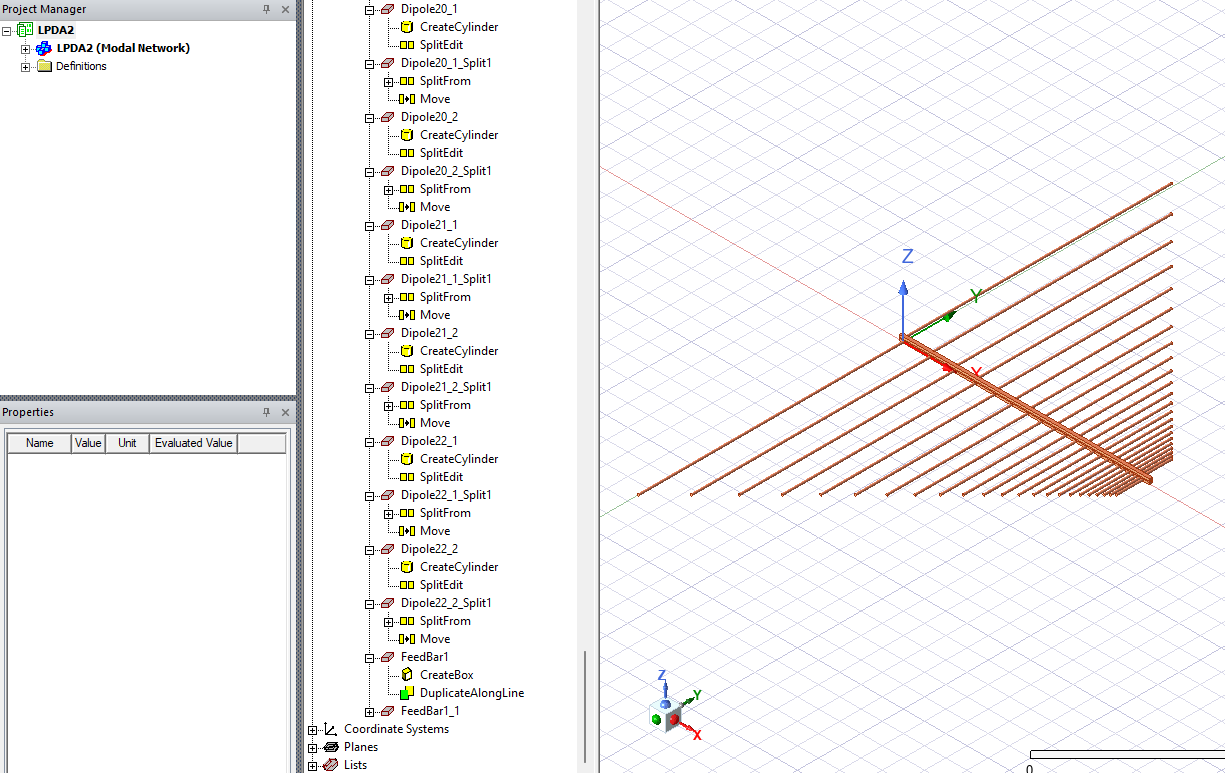This screenshot has width=1225, height=773.
Task: Select the Definitions folder icon
Action: click(x=43, y=66)
